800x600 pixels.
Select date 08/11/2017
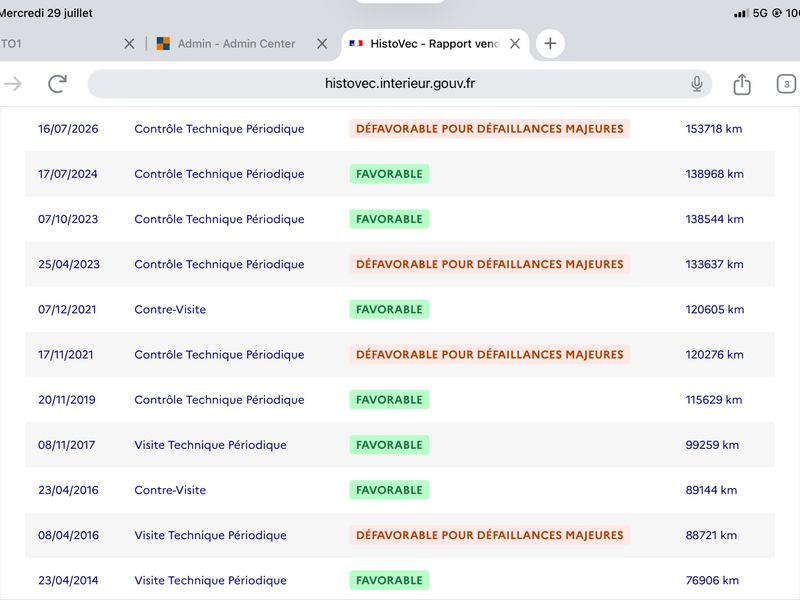point(66,445)
